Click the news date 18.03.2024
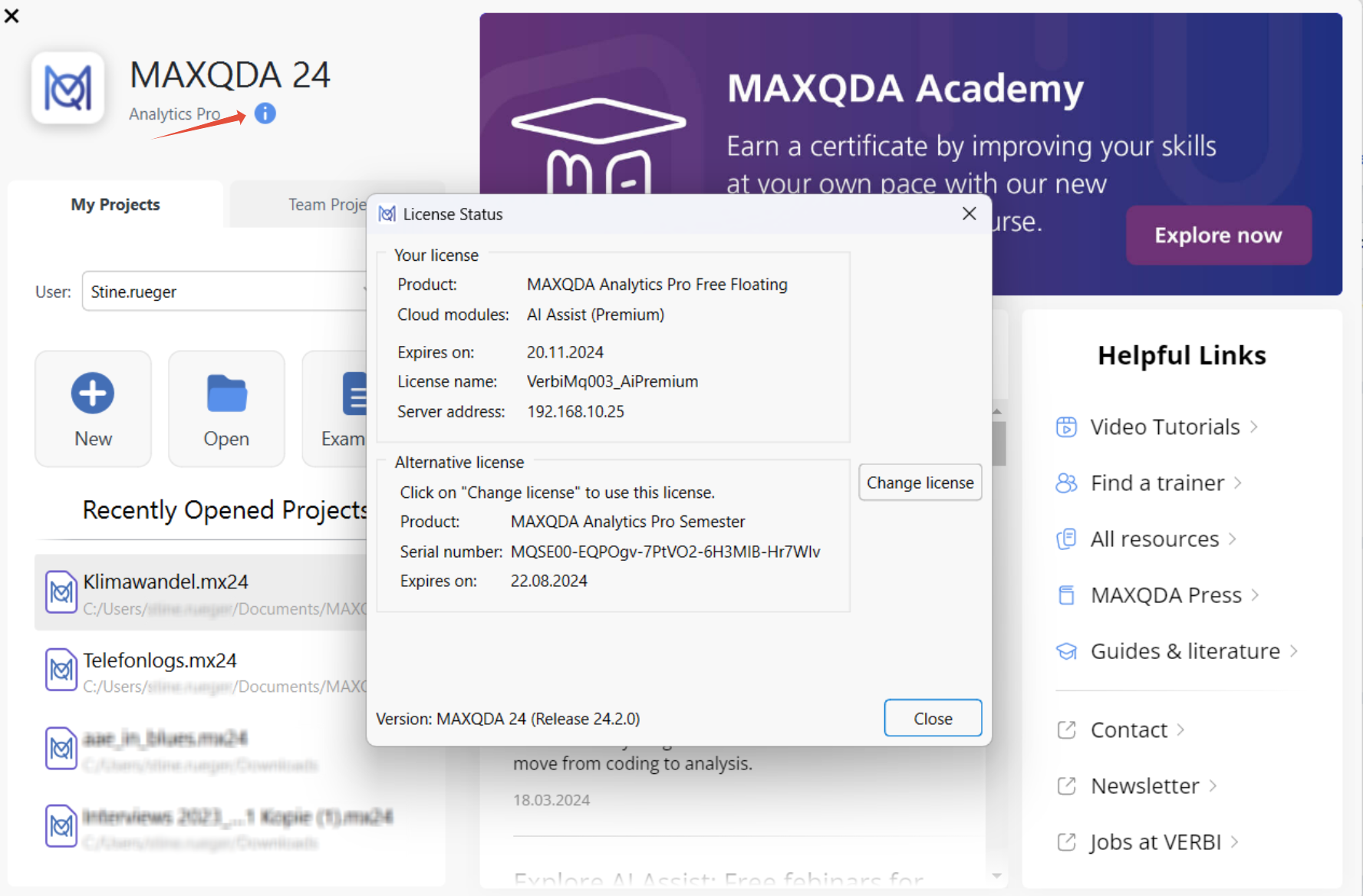The image size is (1363, 896). coord(551,800)
